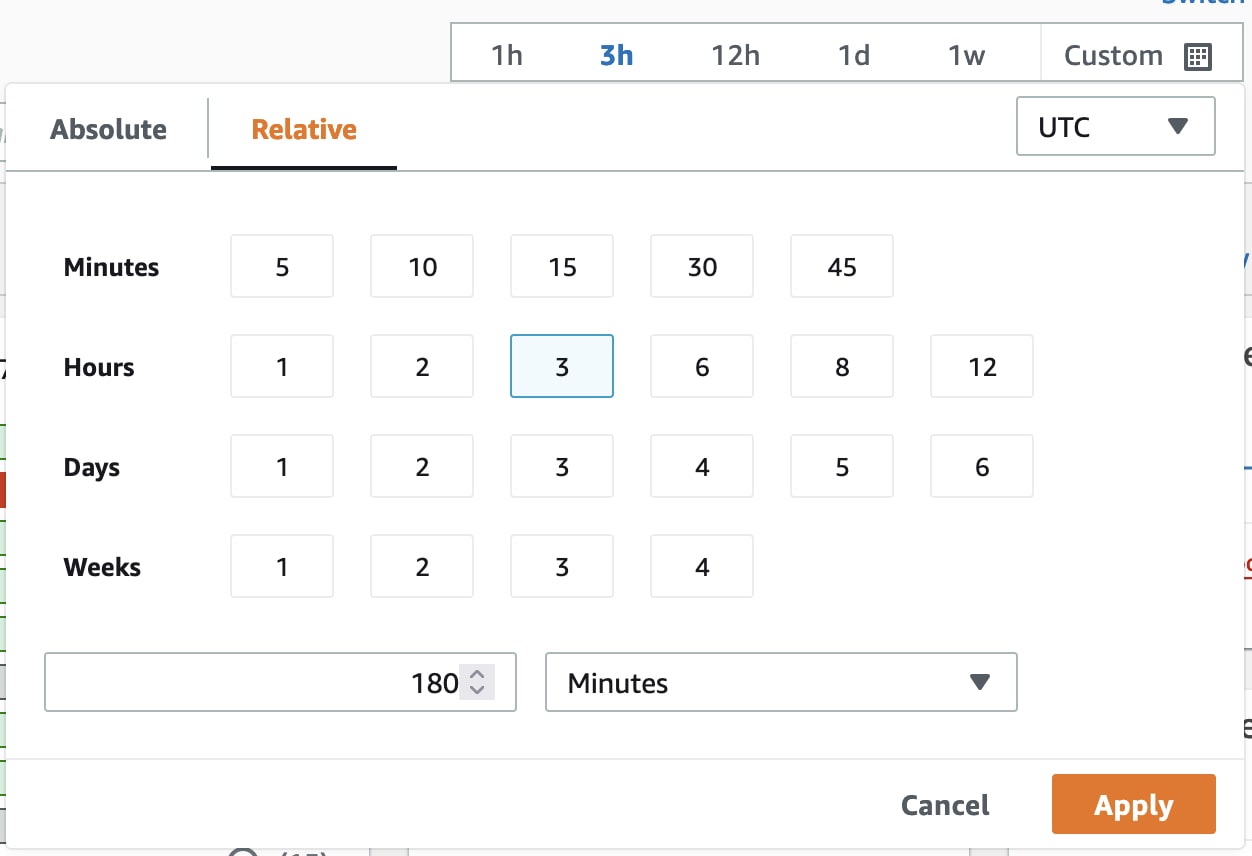Choose the 1h quick range
Image resolution: width=1252 pixels, height=856 pixels.
507,56
